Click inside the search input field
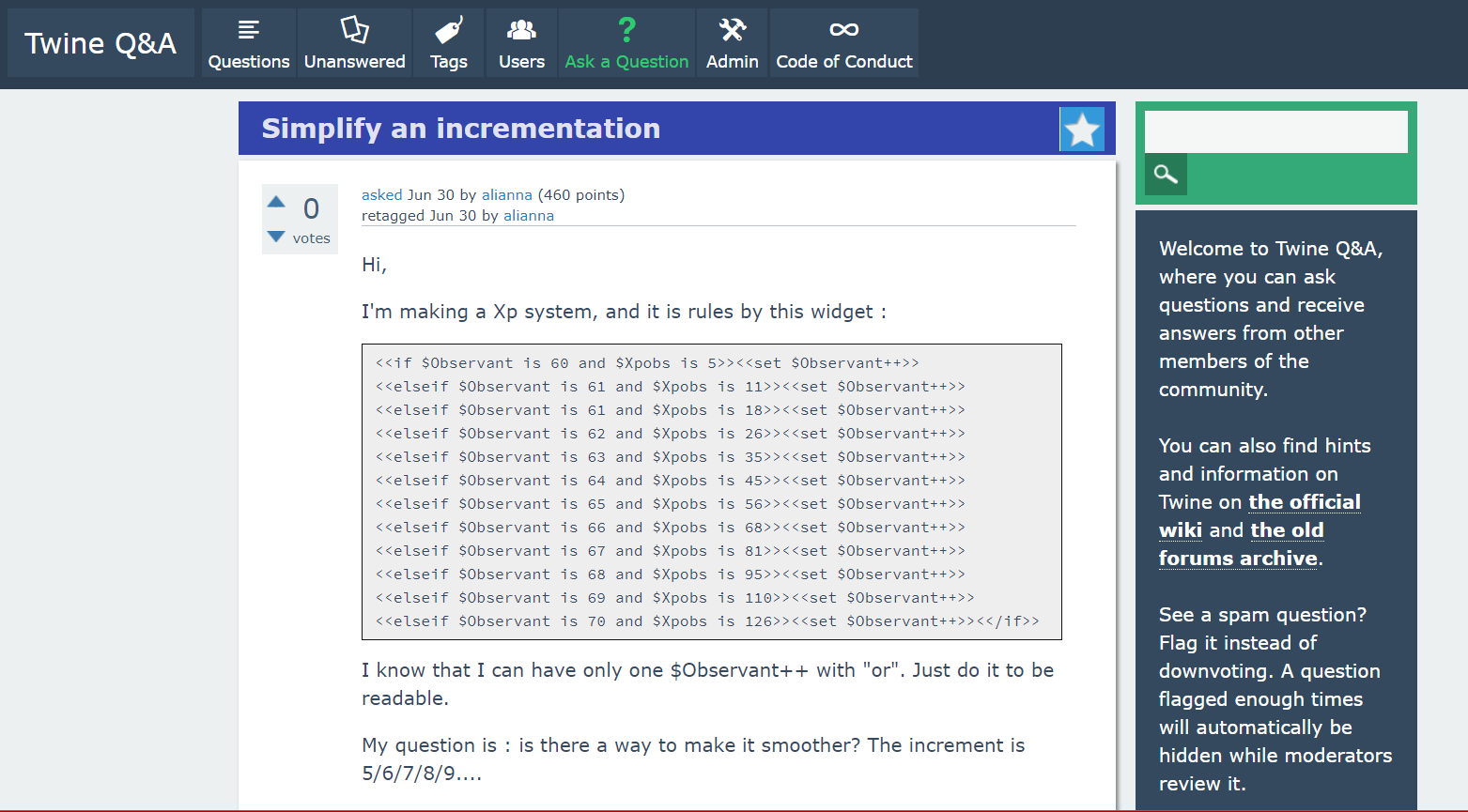Screen dimensions: 1468x812 click(1276, 131)
